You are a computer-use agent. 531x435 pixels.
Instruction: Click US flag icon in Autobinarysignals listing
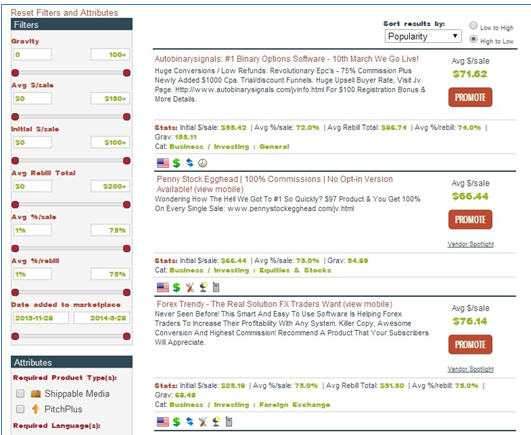pyautogui.click(x=163, y=163)
